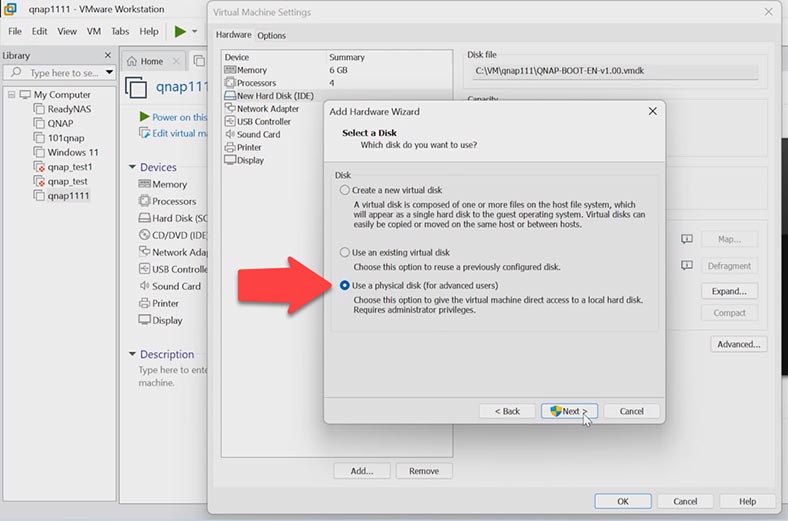Open the Tabs menu
Image resolution: width=788 pixels, height=521 pixels.
[x=120, y=31]
